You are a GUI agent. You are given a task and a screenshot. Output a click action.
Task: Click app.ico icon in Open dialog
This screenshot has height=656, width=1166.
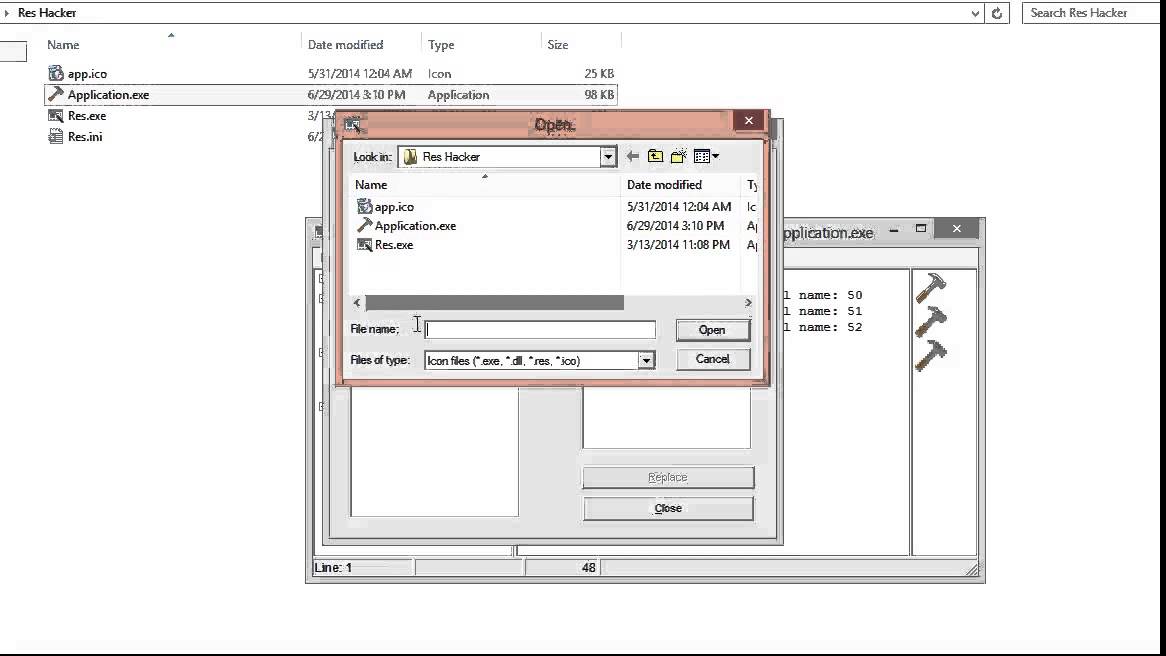click(x=364, y=206)
